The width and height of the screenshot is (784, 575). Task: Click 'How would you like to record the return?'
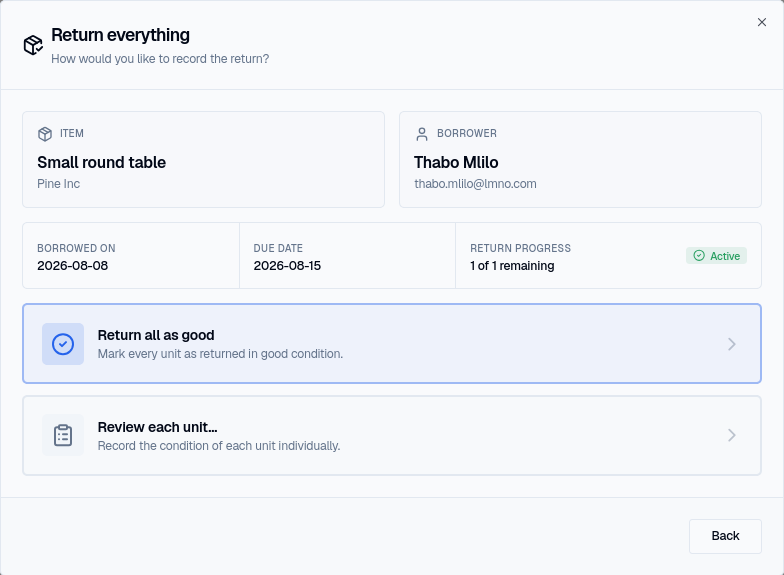160,58
